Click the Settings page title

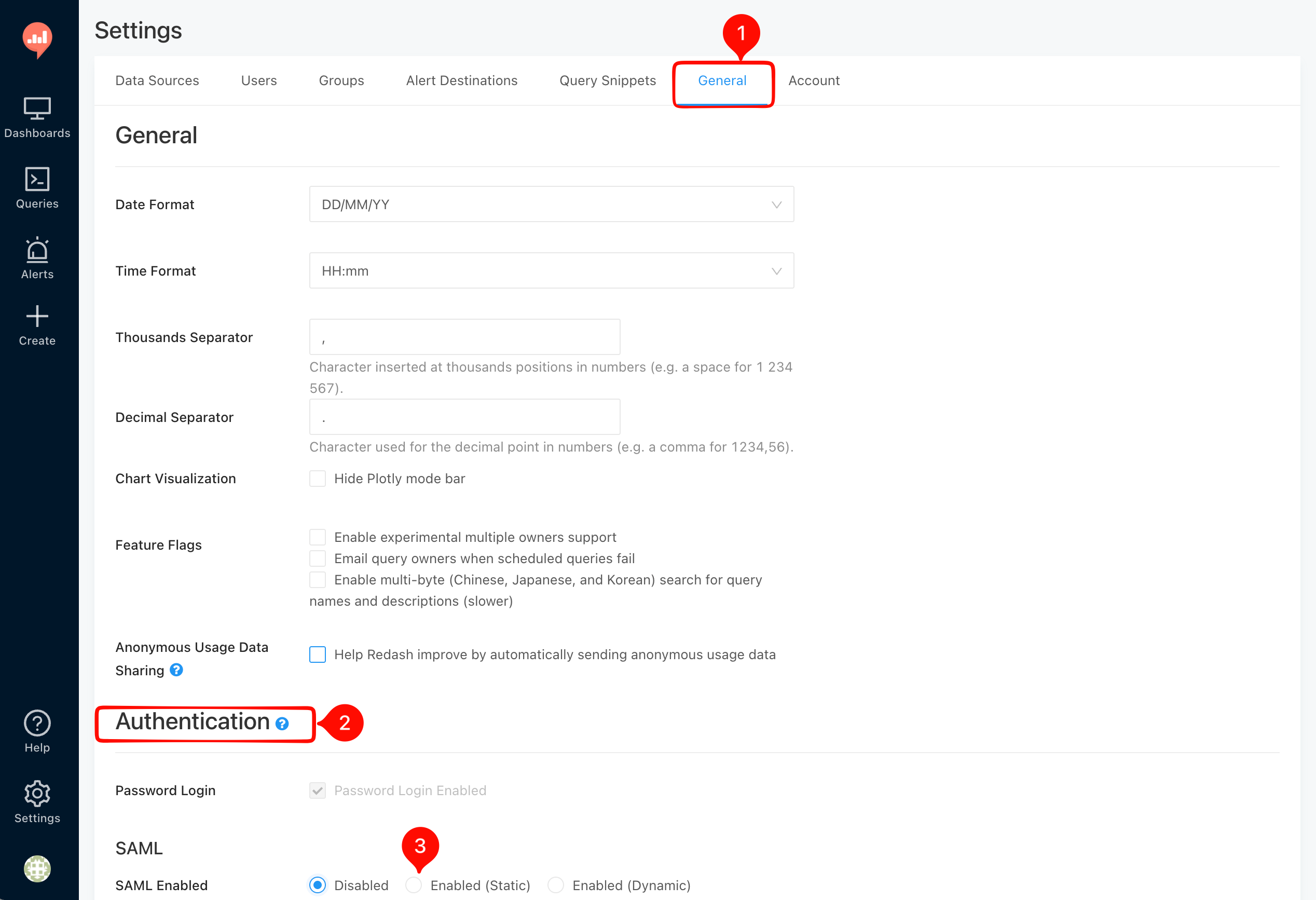(138, 31)
